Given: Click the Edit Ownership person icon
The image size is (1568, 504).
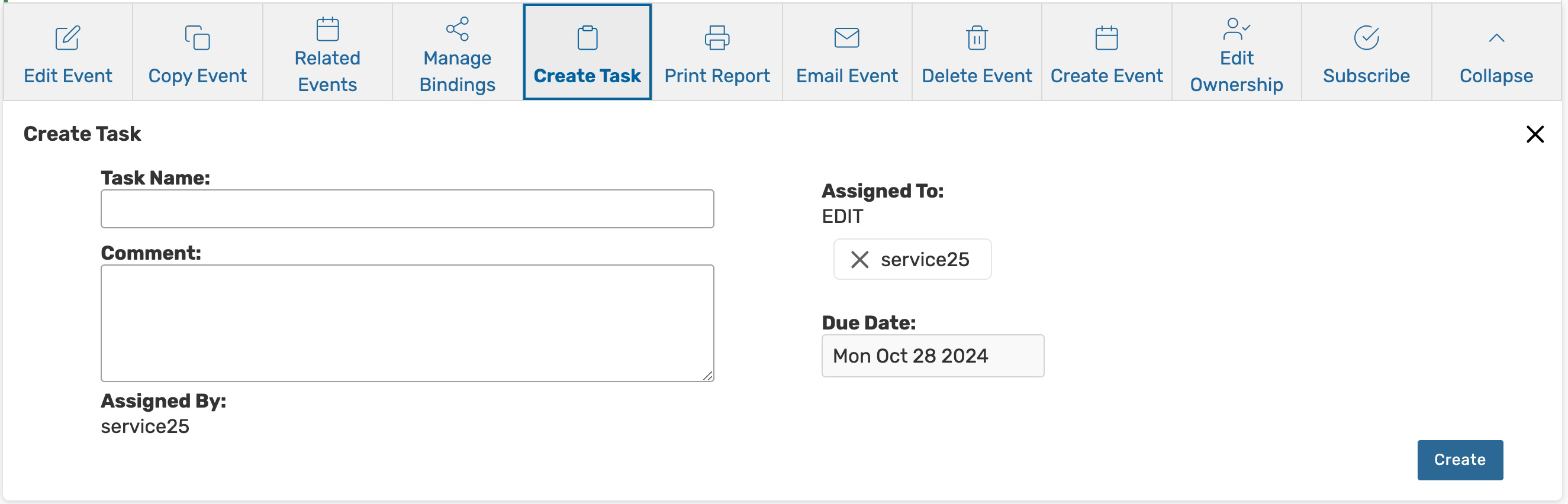Looking at the screenshot, I should point(1237,28).
